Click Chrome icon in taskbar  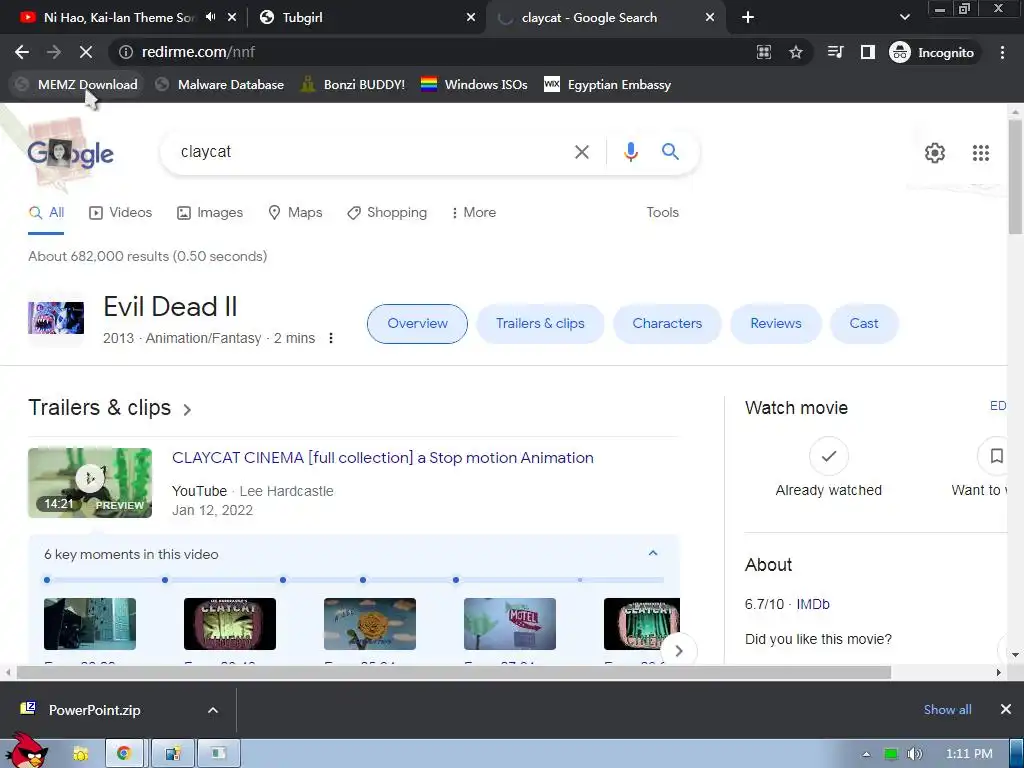pyautogui.click(x=124, y=754)
